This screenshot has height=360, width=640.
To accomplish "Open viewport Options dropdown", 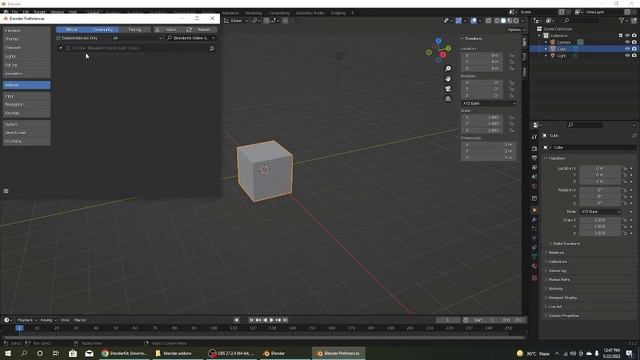I will point(516,30).
